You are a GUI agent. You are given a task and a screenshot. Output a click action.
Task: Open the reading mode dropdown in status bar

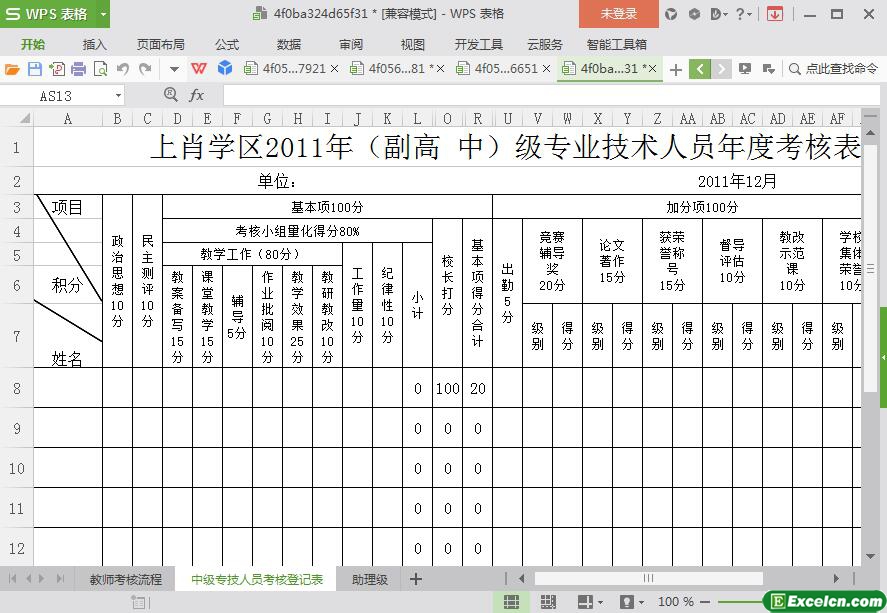coord(600,603)
